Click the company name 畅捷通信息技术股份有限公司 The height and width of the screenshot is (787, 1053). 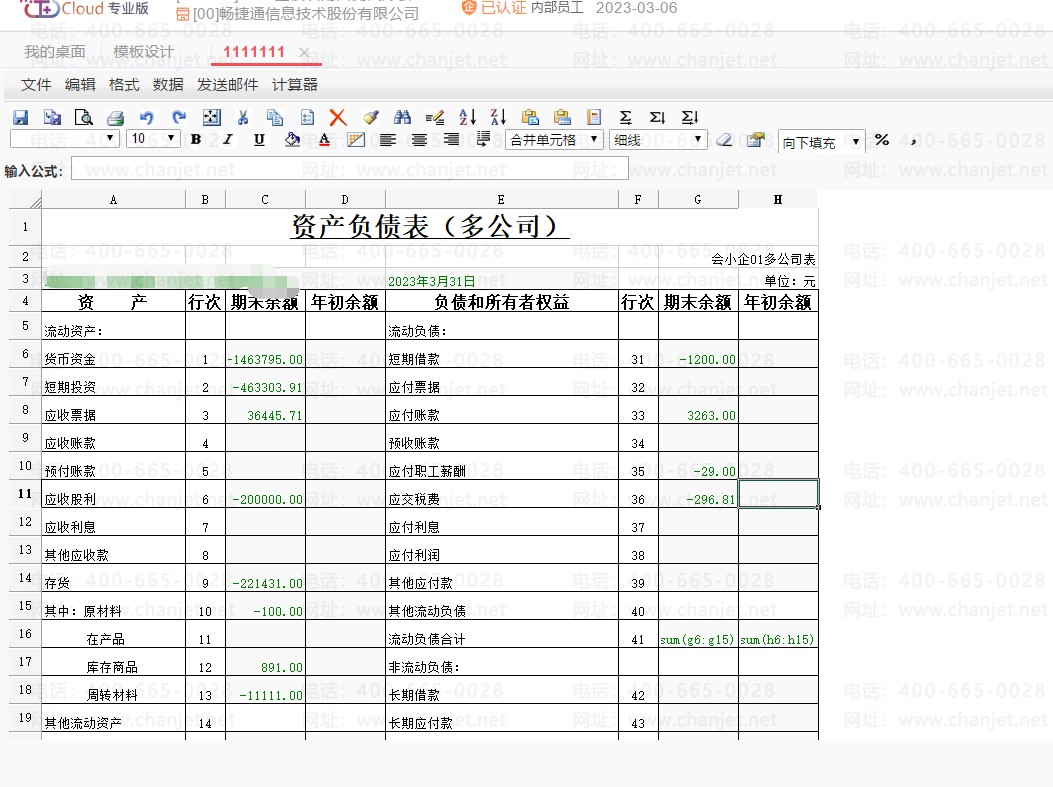pos(318,13)
